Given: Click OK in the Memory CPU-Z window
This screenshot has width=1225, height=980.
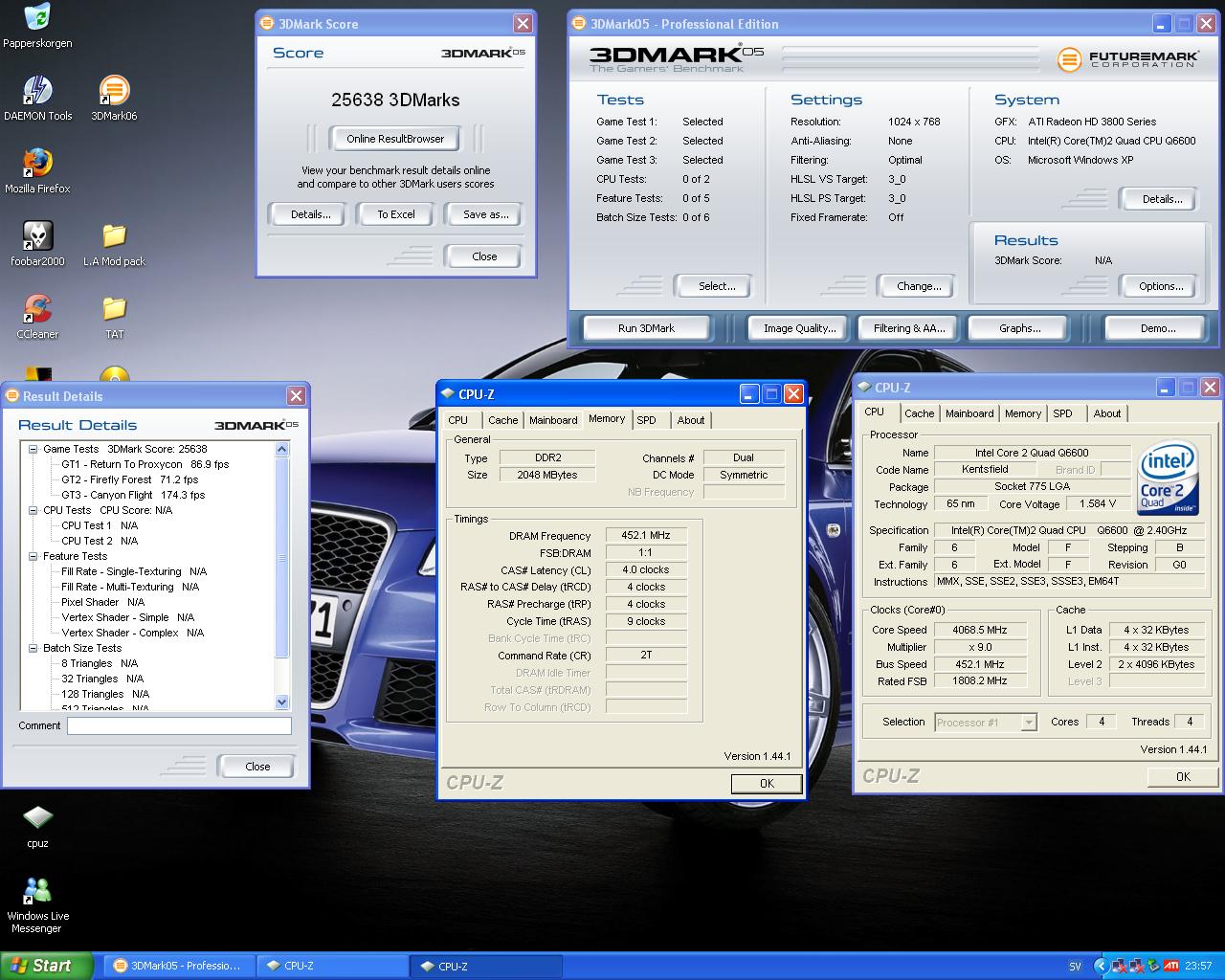Looking at the screenshot, I should click(x=767, y=784).
